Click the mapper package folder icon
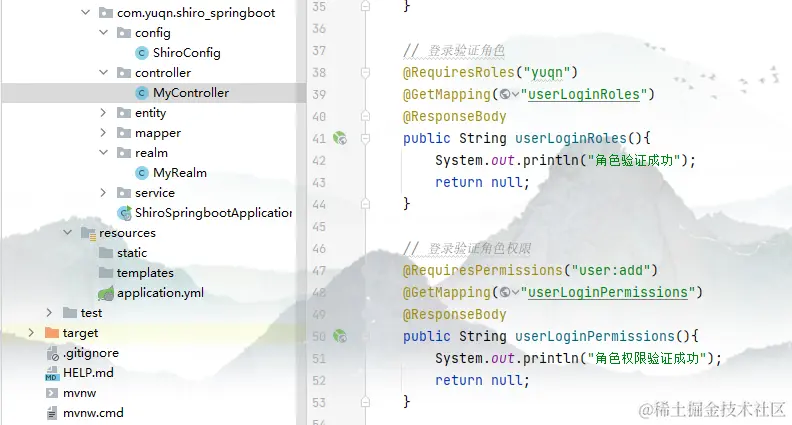 124,133
